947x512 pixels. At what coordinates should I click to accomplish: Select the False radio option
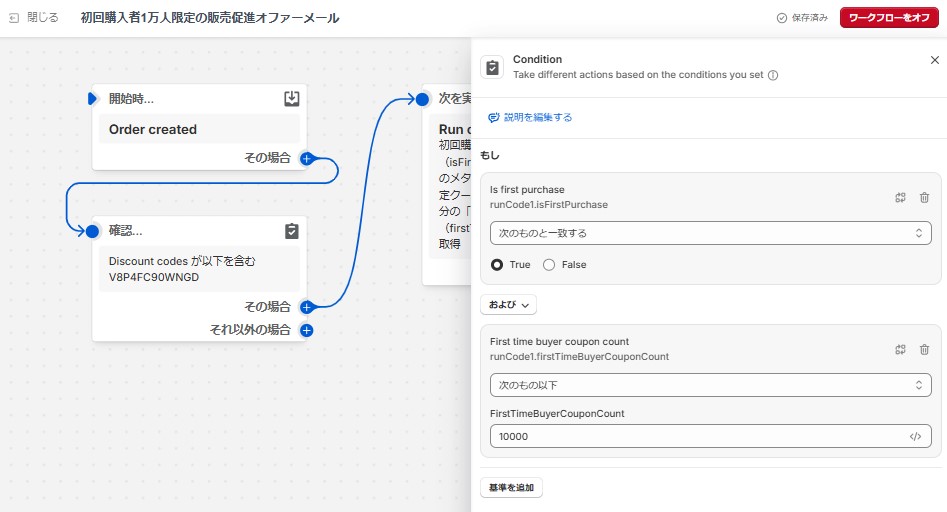point(549,264)
